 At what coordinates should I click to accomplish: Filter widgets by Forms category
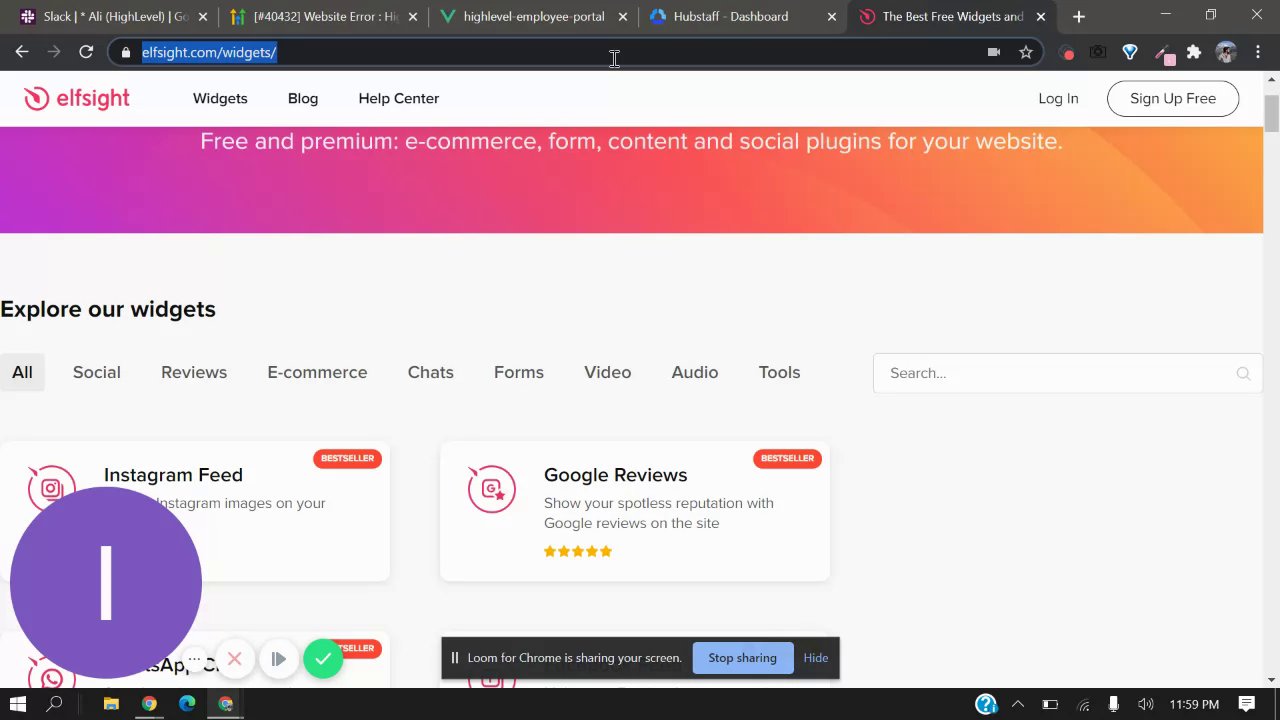519,372
